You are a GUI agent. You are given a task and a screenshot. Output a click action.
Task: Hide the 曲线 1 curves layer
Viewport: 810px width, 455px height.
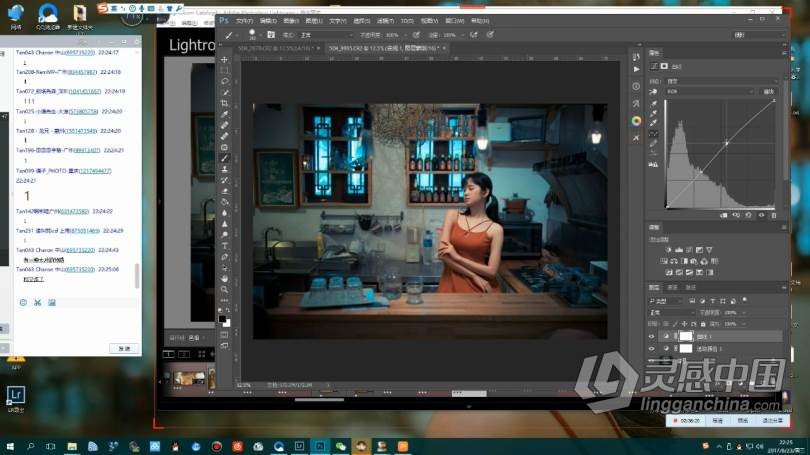[x=651, y=337]
